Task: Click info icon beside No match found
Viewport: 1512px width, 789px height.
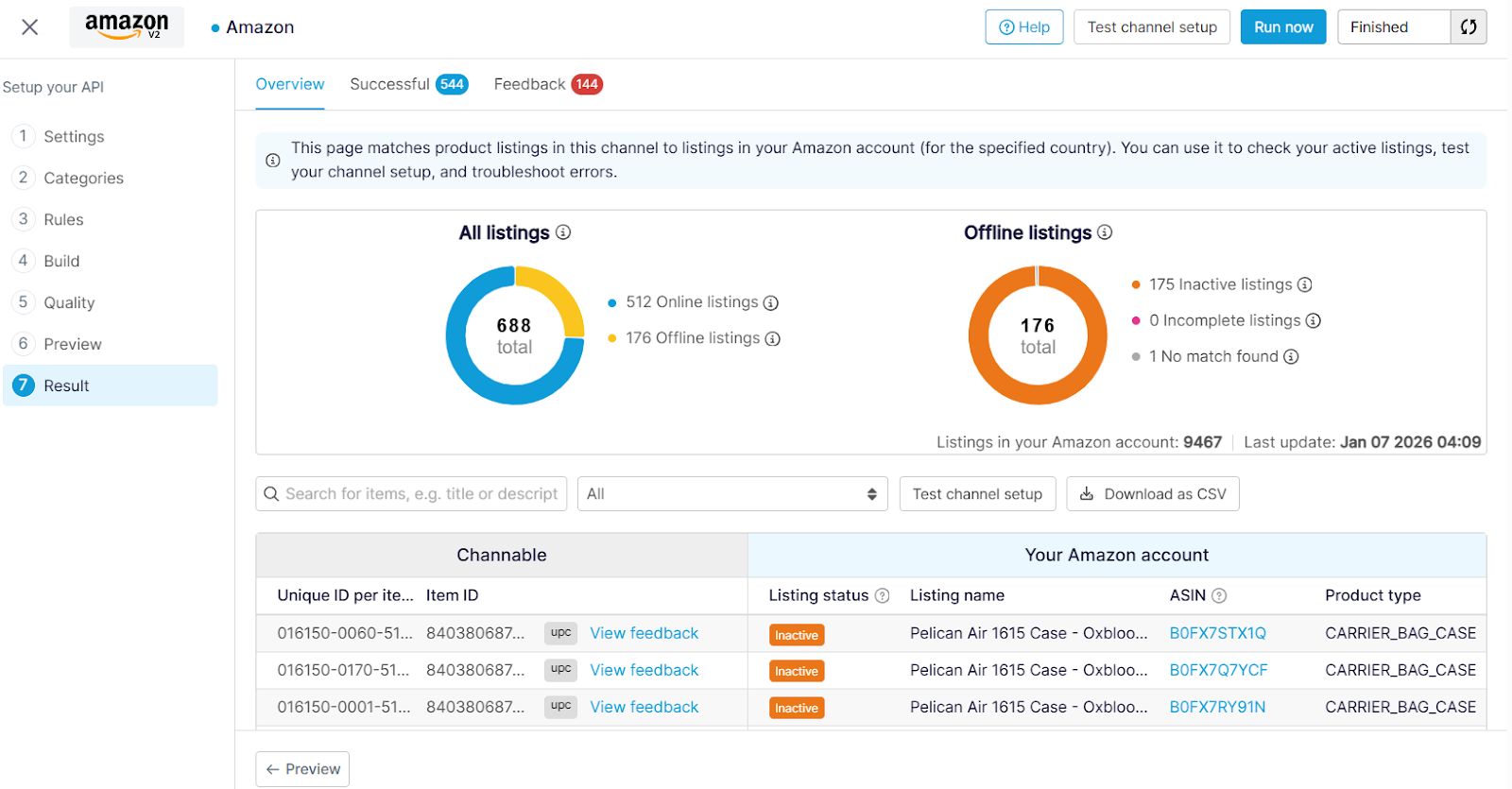Action: (1291, 357)
